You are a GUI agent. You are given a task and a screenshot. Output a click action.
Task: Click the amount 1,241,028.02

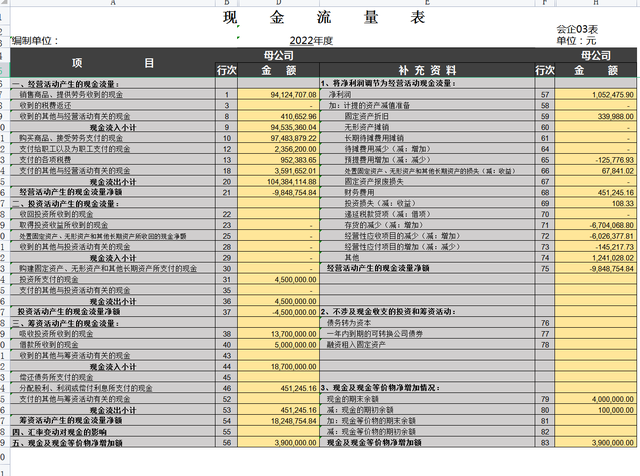[x=613, y=258]
